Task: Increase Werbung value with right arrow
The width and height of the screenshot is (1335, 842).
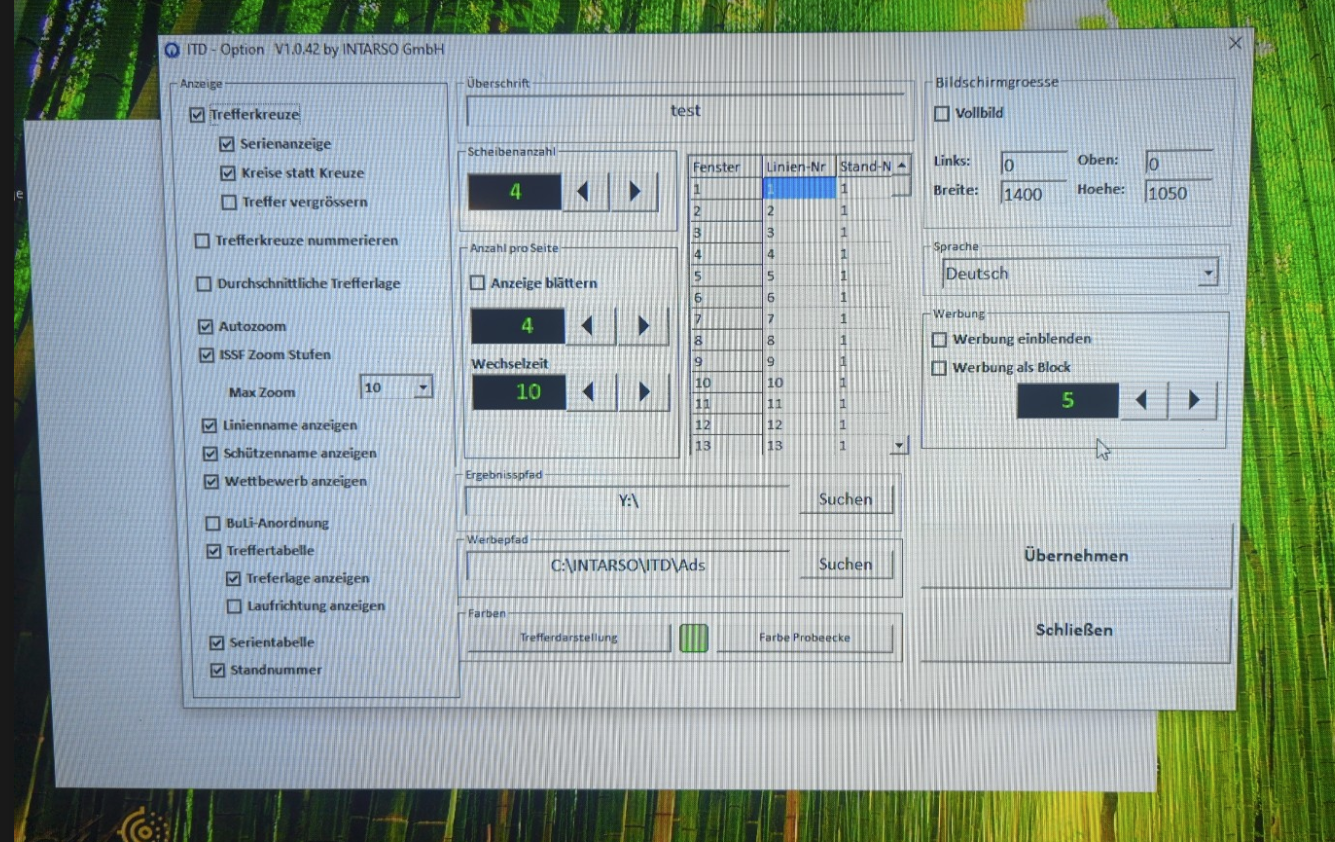Action: tap(1193, 401)
